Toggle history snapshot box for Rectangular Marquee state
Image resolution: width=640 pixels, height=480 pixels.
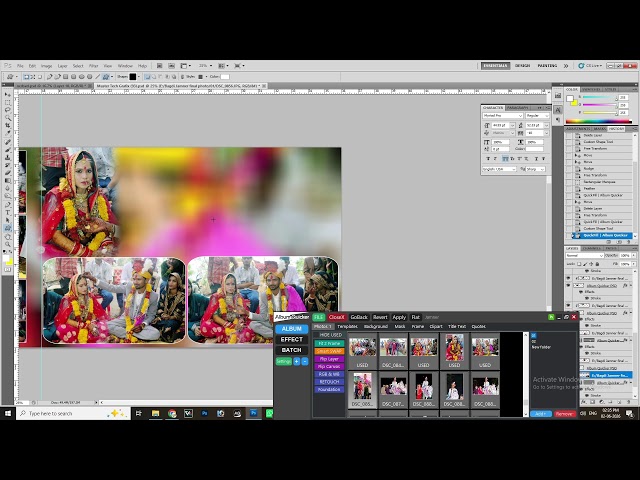coord(569,182)
